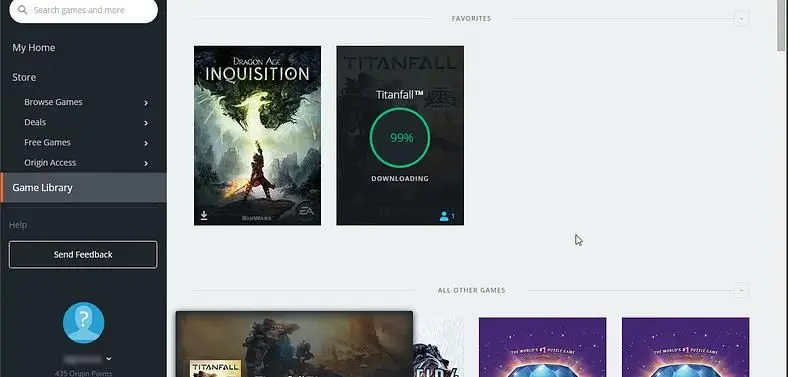
Task: Open first purple puzzle game tile
Action: point(542,347)
